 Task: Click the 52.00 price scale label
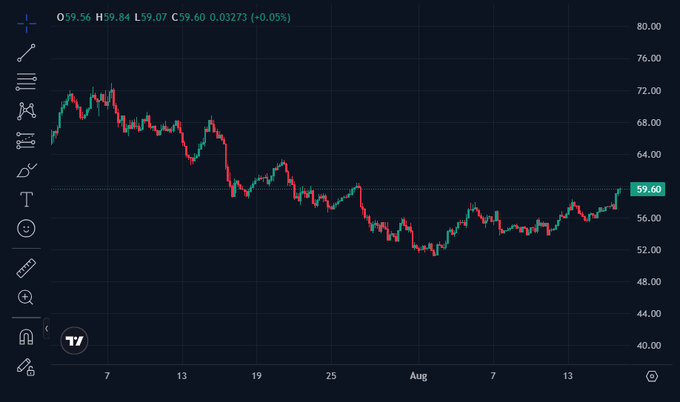point(649,250)
